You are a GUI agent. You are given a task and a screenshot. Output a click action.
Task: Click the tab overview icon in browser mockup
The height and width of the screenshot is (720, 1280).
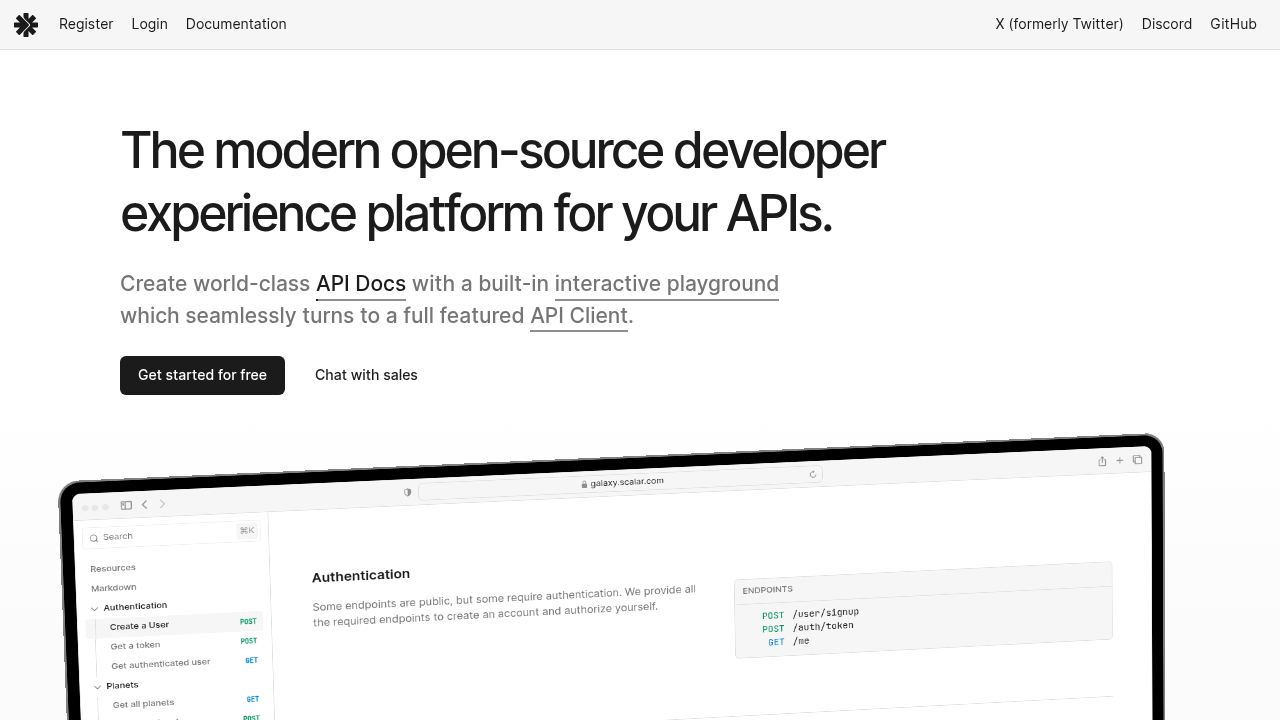click(1137, 459)
